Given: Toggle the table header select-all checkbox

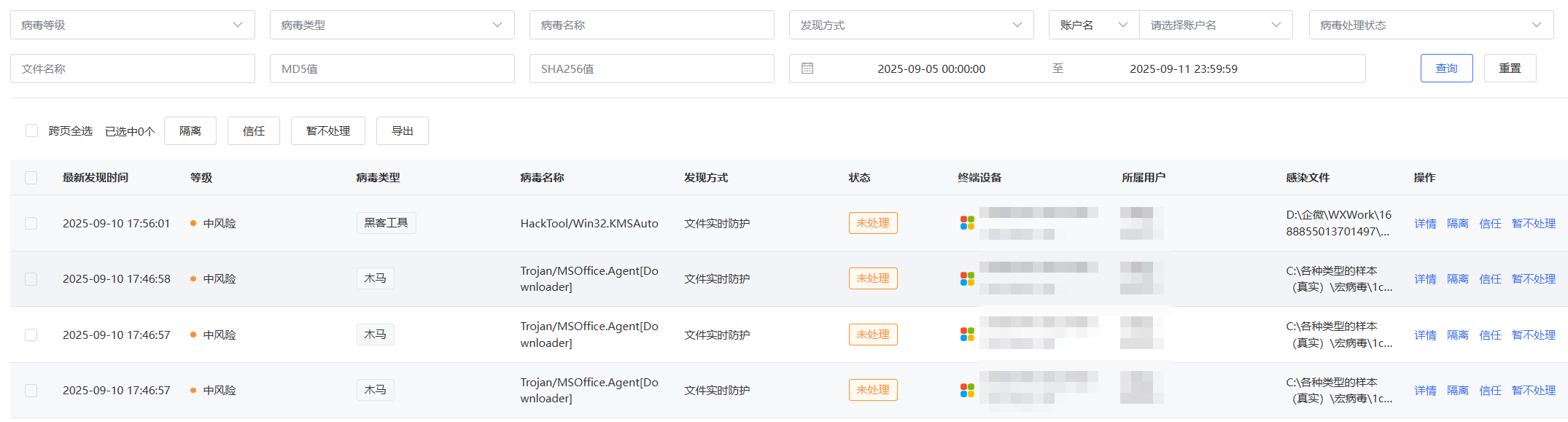Looking at the screenshot, I should (x=31, y=178).
